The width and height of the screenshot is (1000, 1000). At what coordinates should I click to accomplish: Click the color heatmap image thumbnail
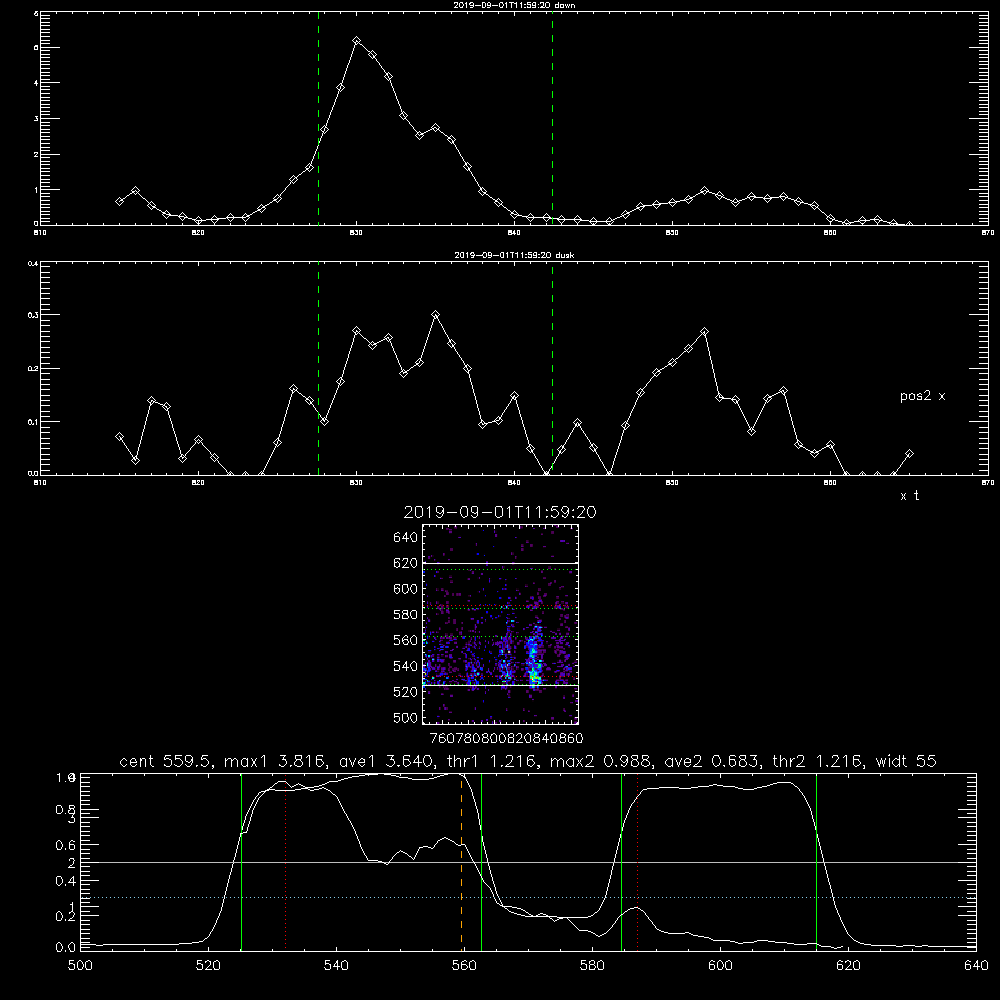(500, 624)
